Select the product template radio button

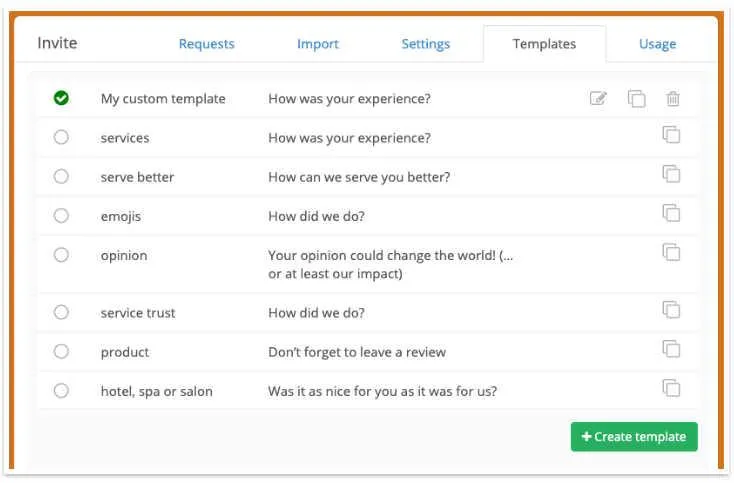61,352
